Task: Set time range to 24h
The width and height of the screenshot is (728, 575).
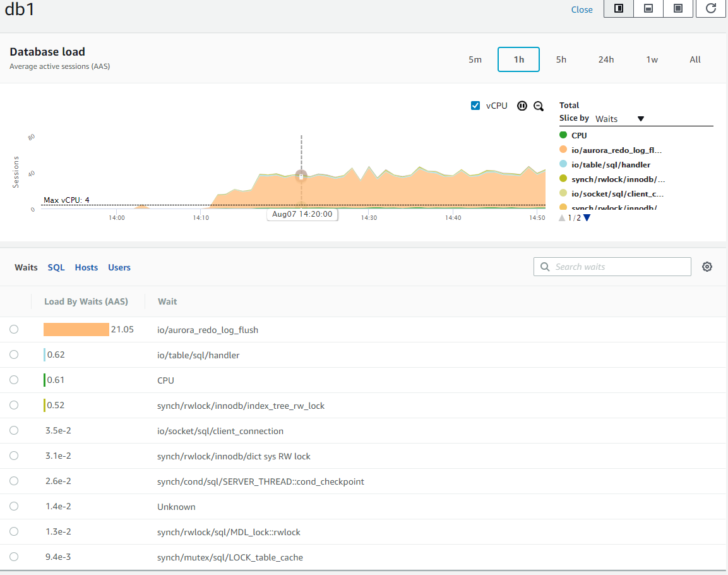Action: coord(605,59)
